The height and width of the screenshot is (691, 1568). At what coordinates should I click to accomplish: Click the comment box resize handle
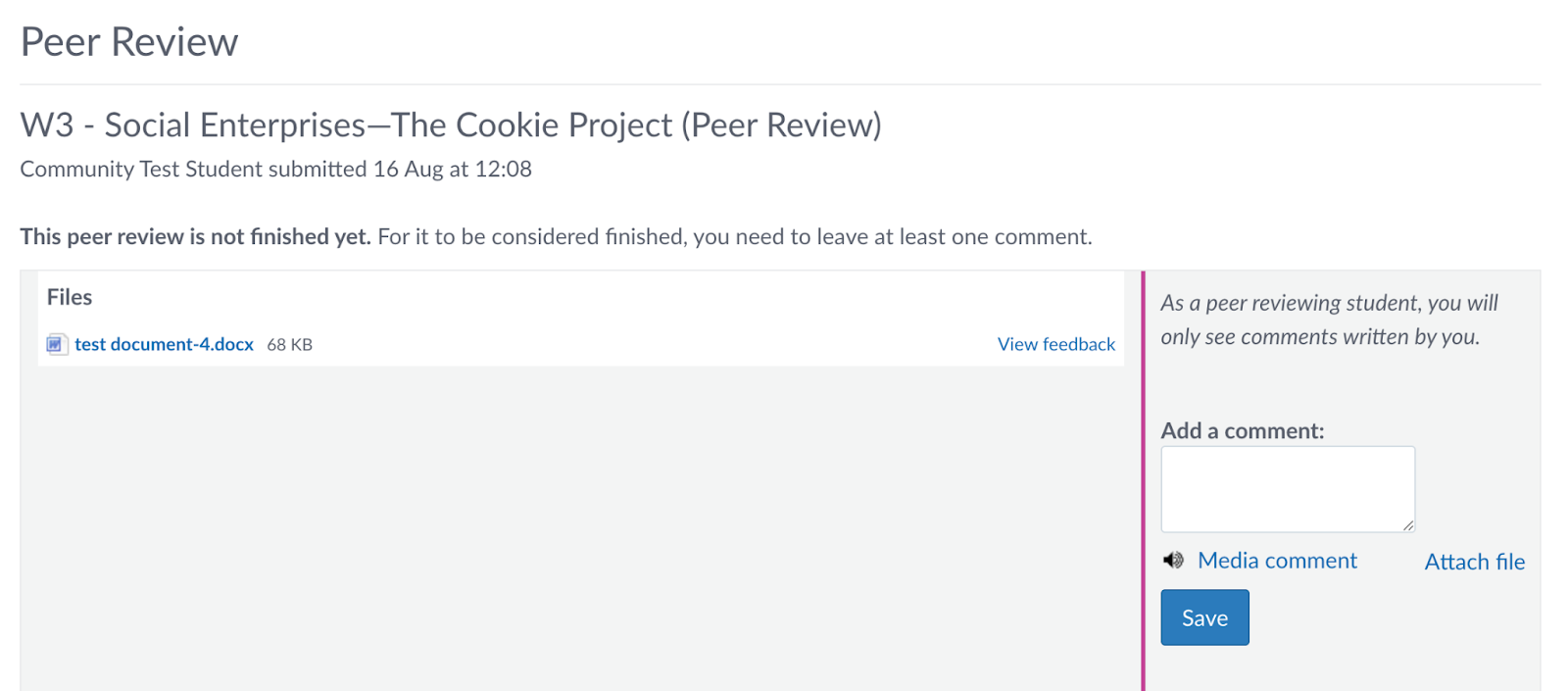(x=1408, y=525)
